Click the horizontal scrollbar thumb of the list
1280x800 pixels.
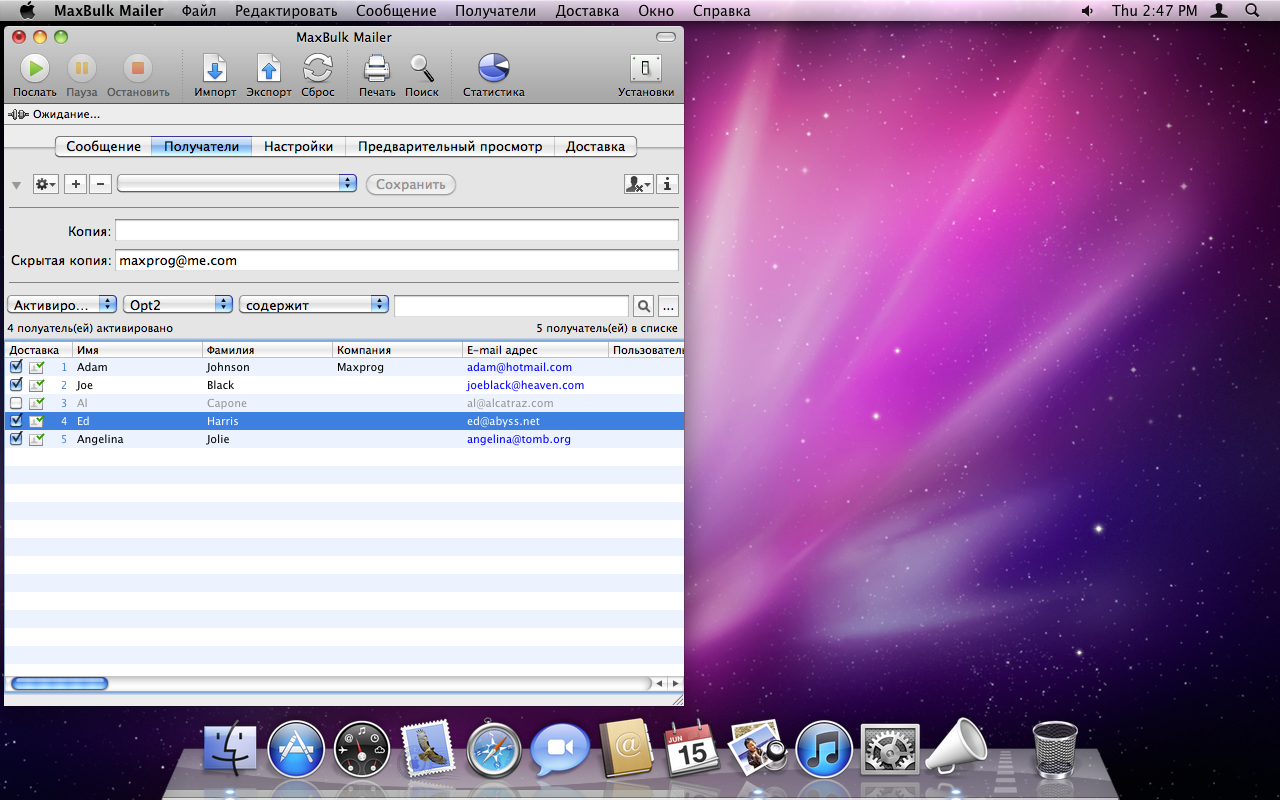[x=59, y=684]
